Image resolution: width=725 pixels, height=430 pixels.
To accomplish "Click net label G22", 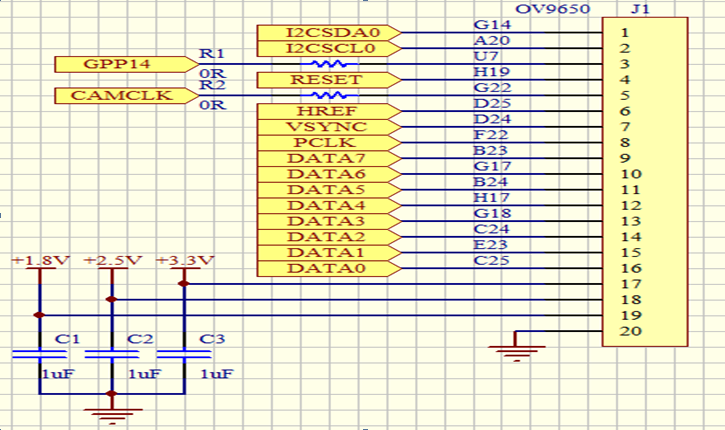I will pos(492,88).
